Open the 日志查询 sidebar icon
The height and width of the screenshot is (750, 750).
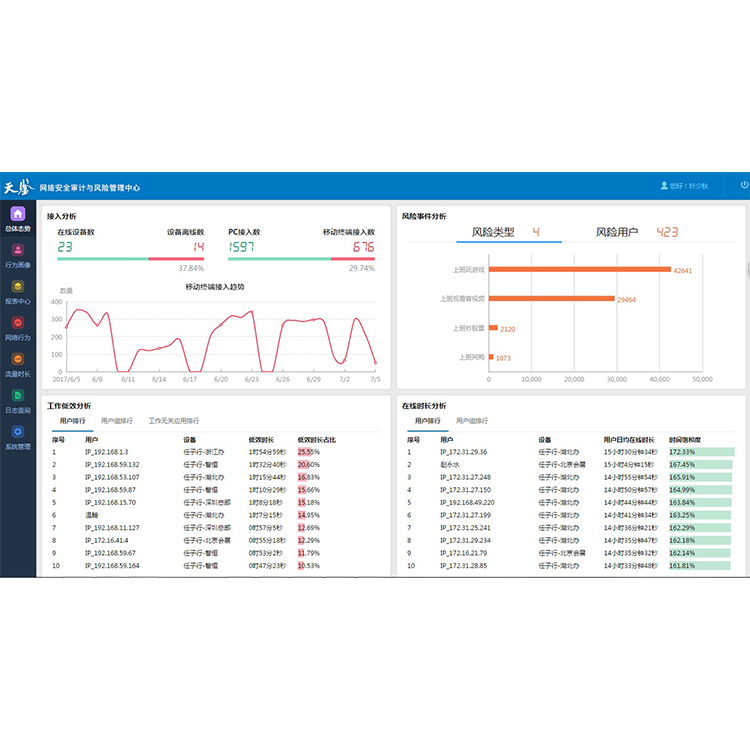[x=18, y=396]
